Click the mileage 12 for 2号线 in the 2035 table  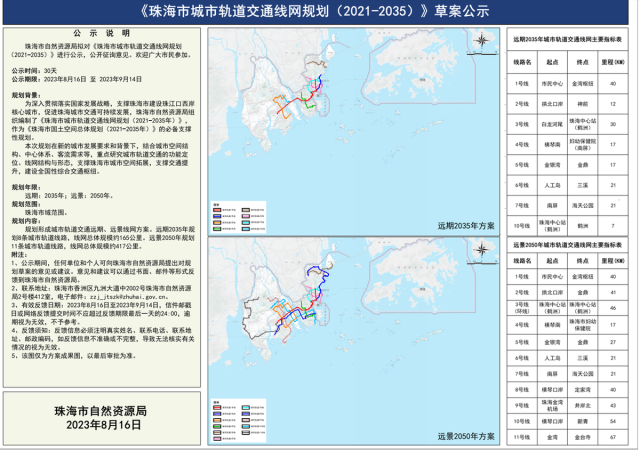tap(613, 104)
